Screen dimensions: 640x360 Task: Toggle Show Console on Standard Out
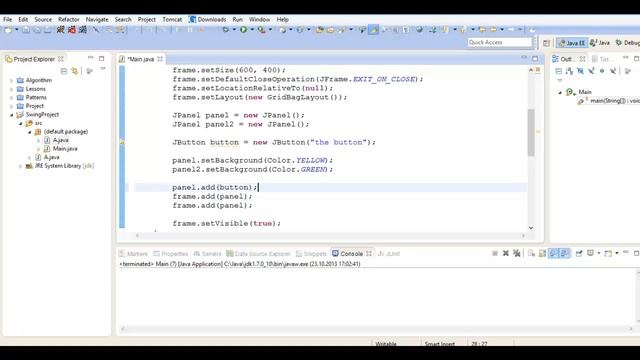pyautogui.click(x=553, y=253)
